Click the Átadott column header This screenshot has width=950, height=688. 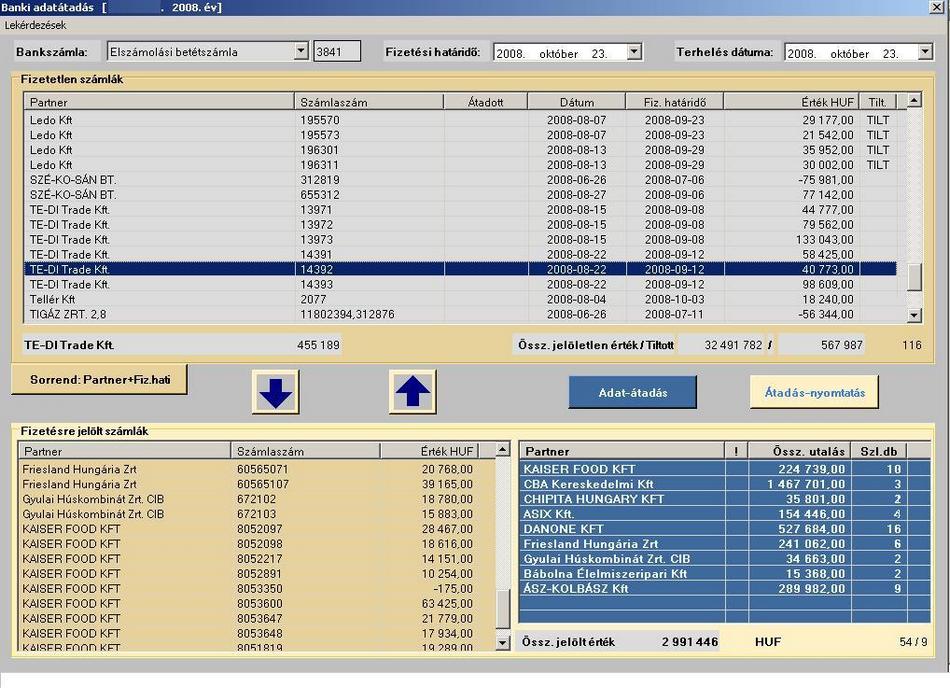[486, 102]
